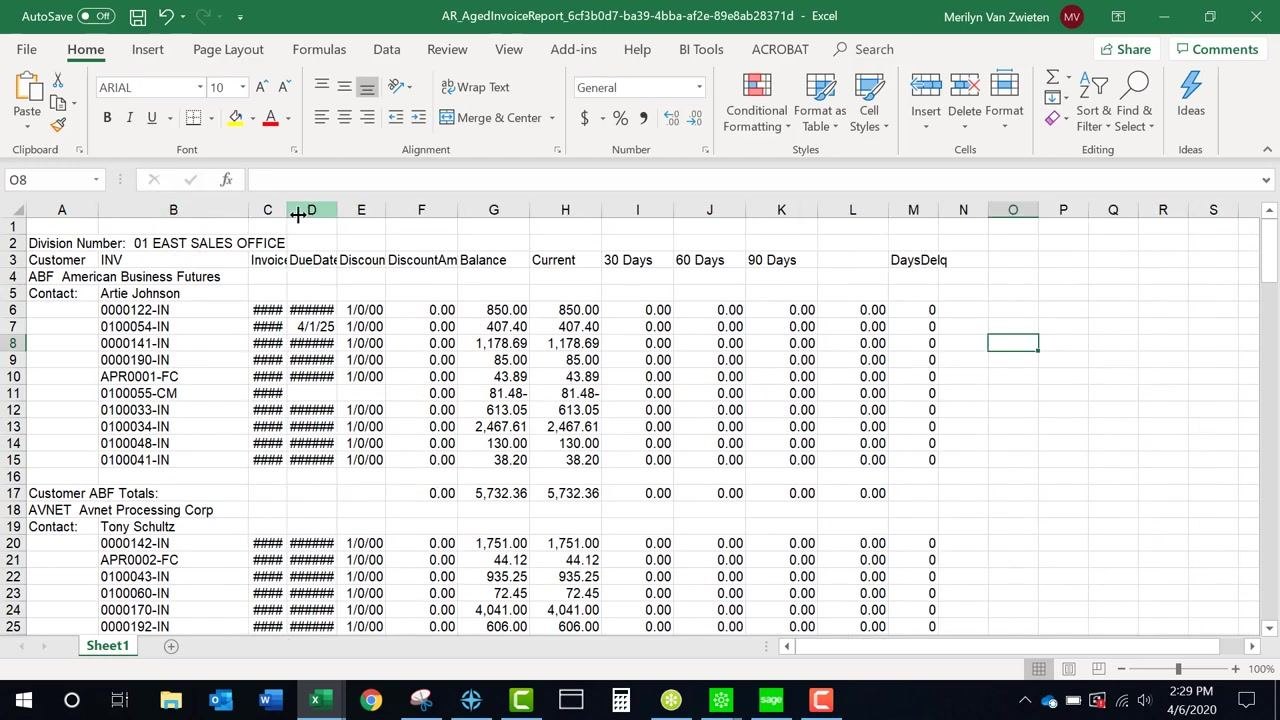
Task: Toggle Middle Align vertical alignment
Action: (x=344, y=87)
